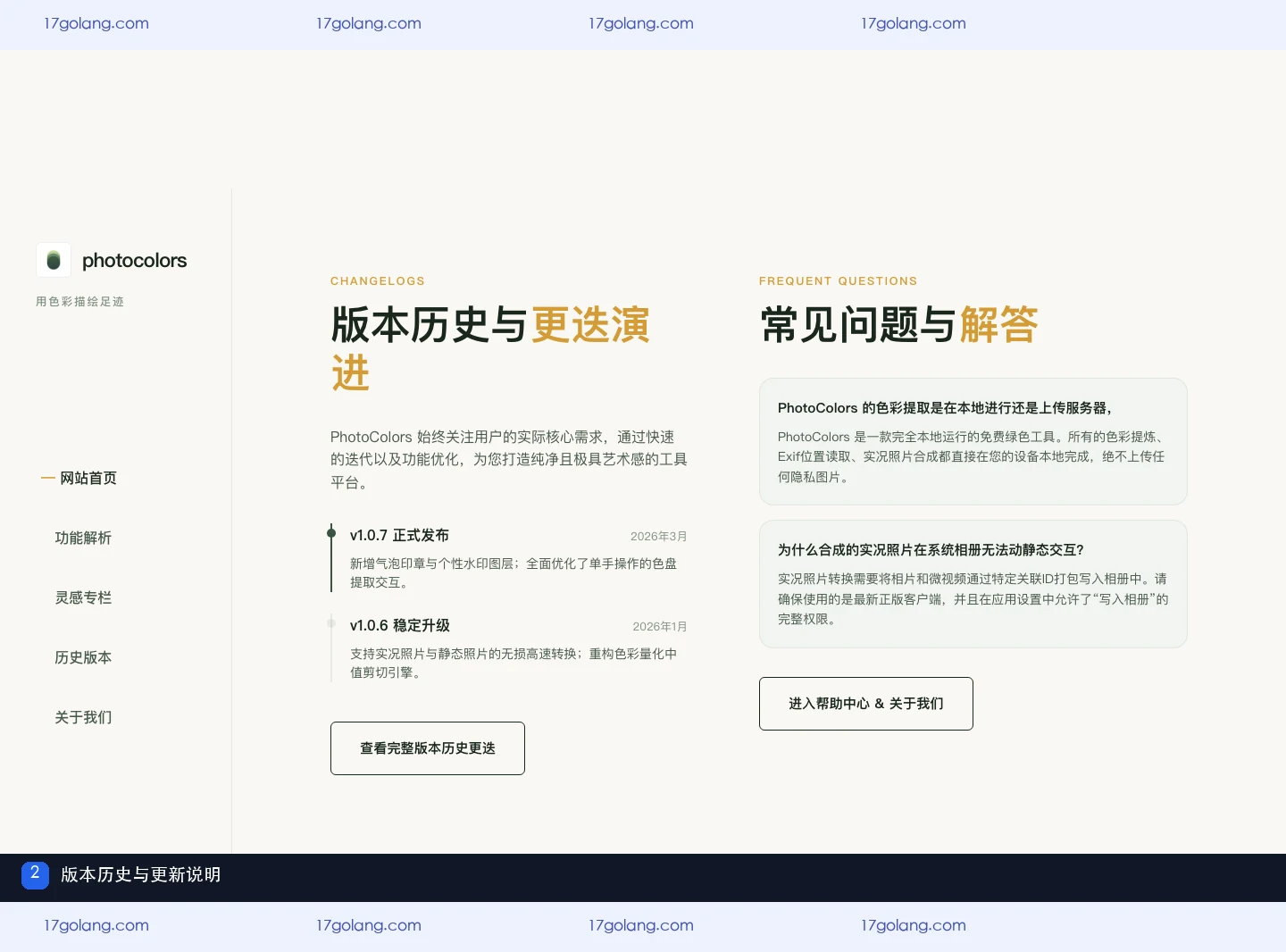Select 灵感专栏 in the sidebar menu

click(83, 597)
